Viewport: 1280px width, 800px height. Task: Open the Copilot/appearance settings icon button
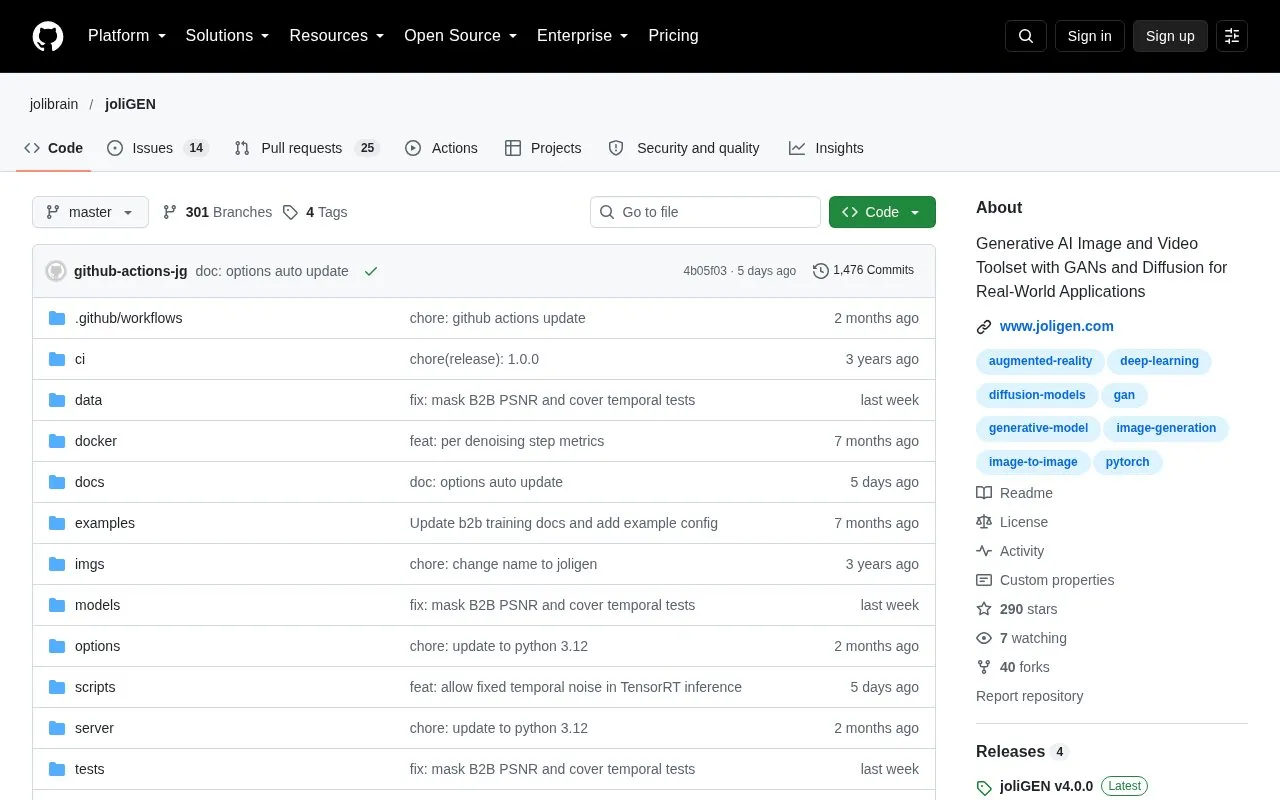click(1232, 36)
